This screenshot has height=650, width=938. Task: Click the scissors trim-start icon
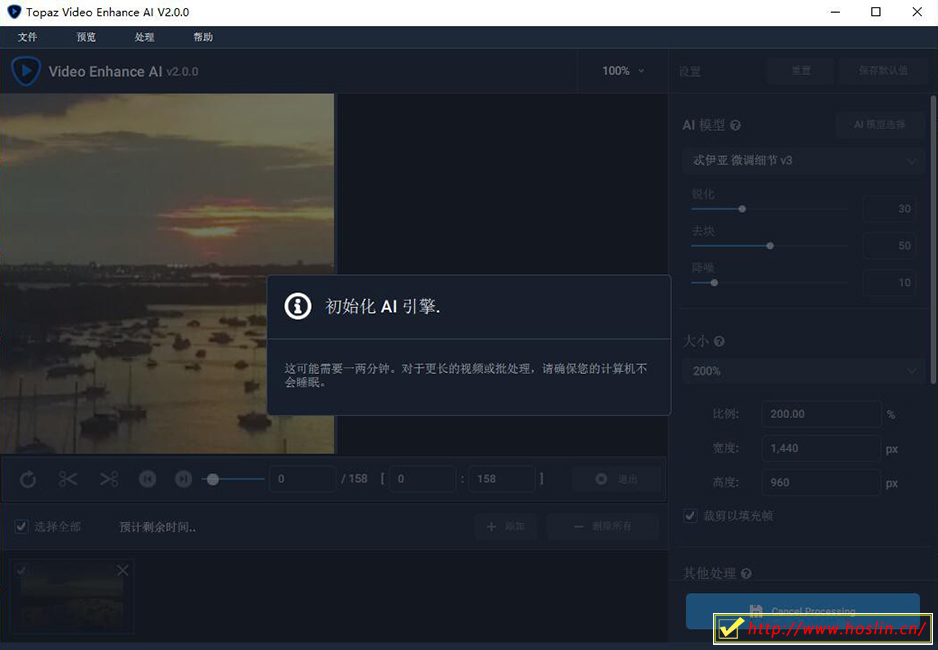point(68,479)
